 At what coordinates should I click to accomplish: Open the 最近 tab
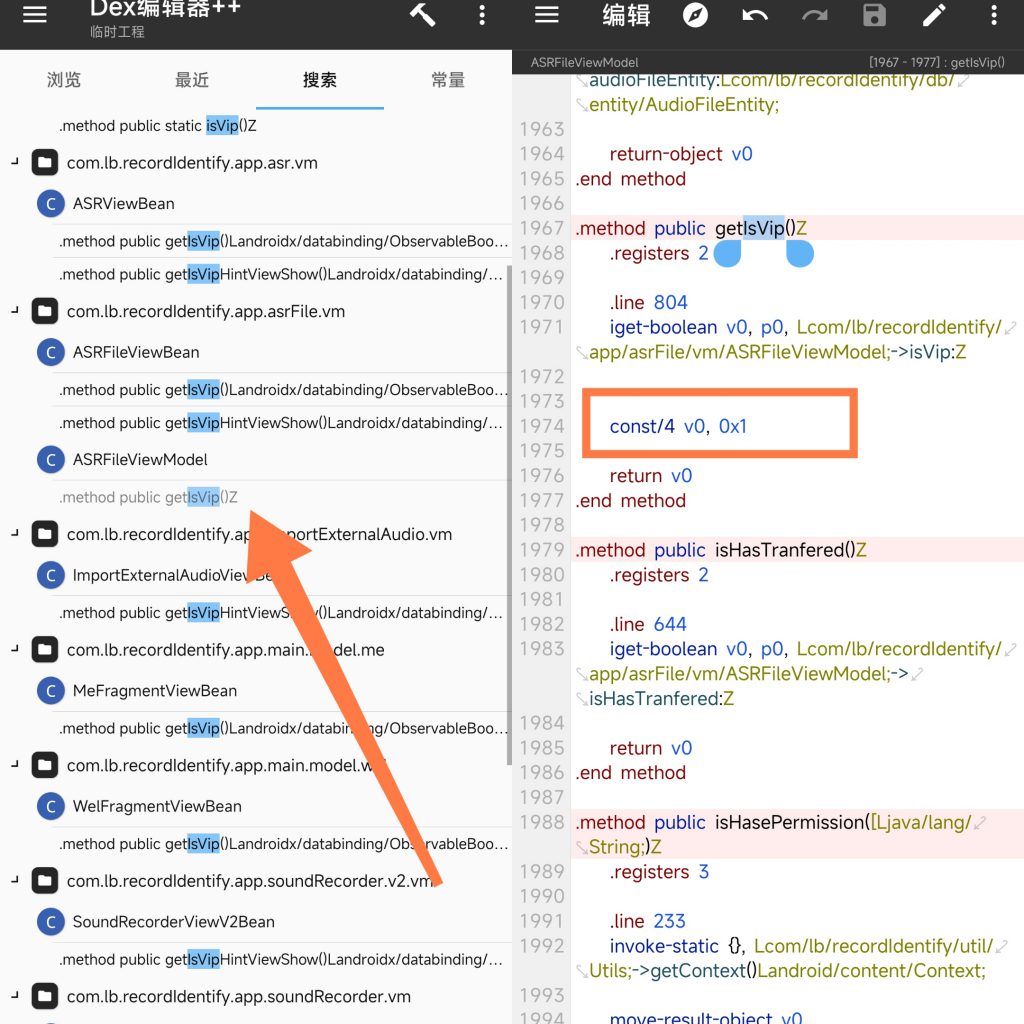pos(192,80)
